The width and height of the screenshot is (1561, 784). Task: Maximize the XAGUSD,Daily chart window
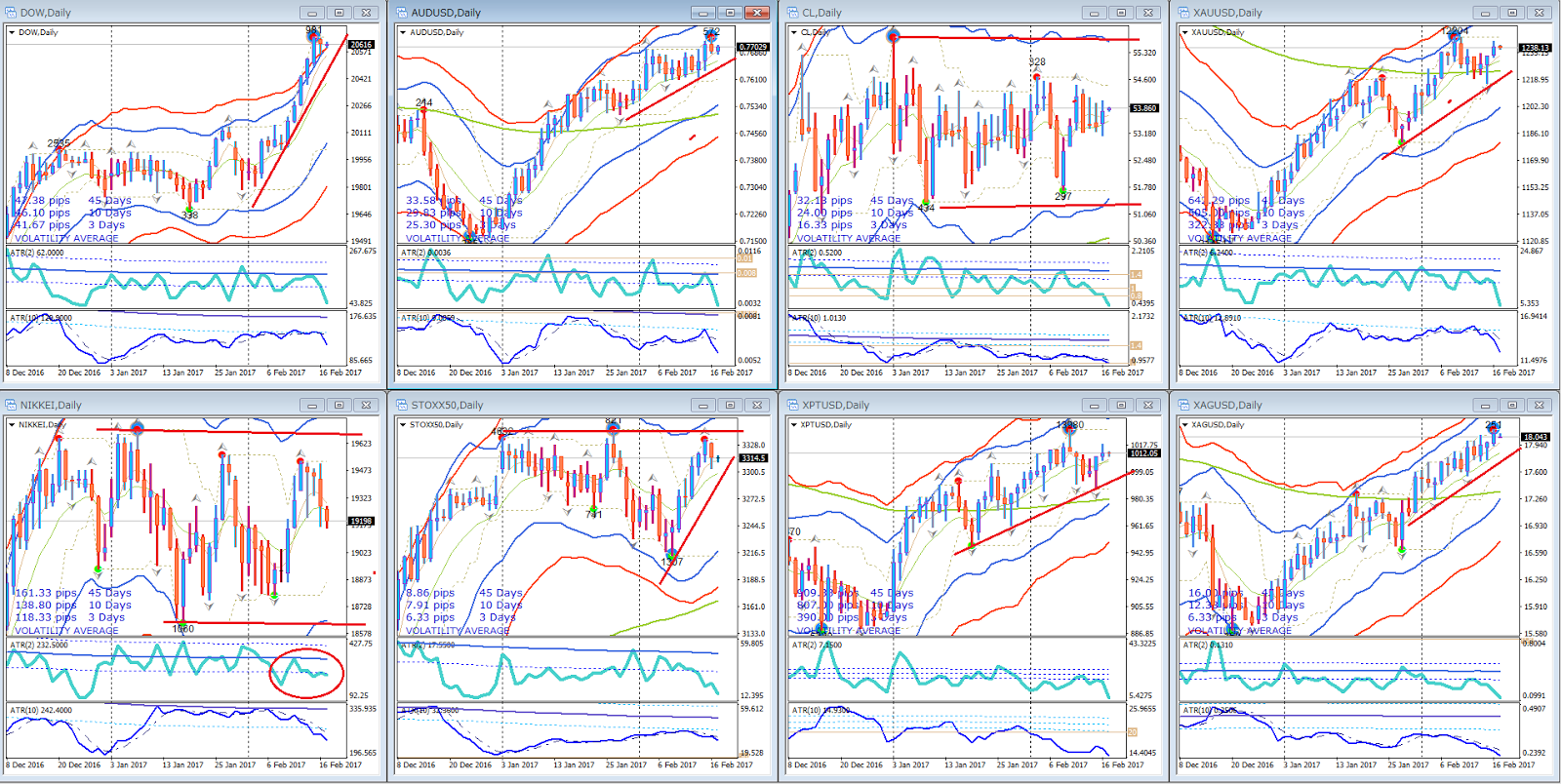pyautogui.click(x=1512, y=405)
